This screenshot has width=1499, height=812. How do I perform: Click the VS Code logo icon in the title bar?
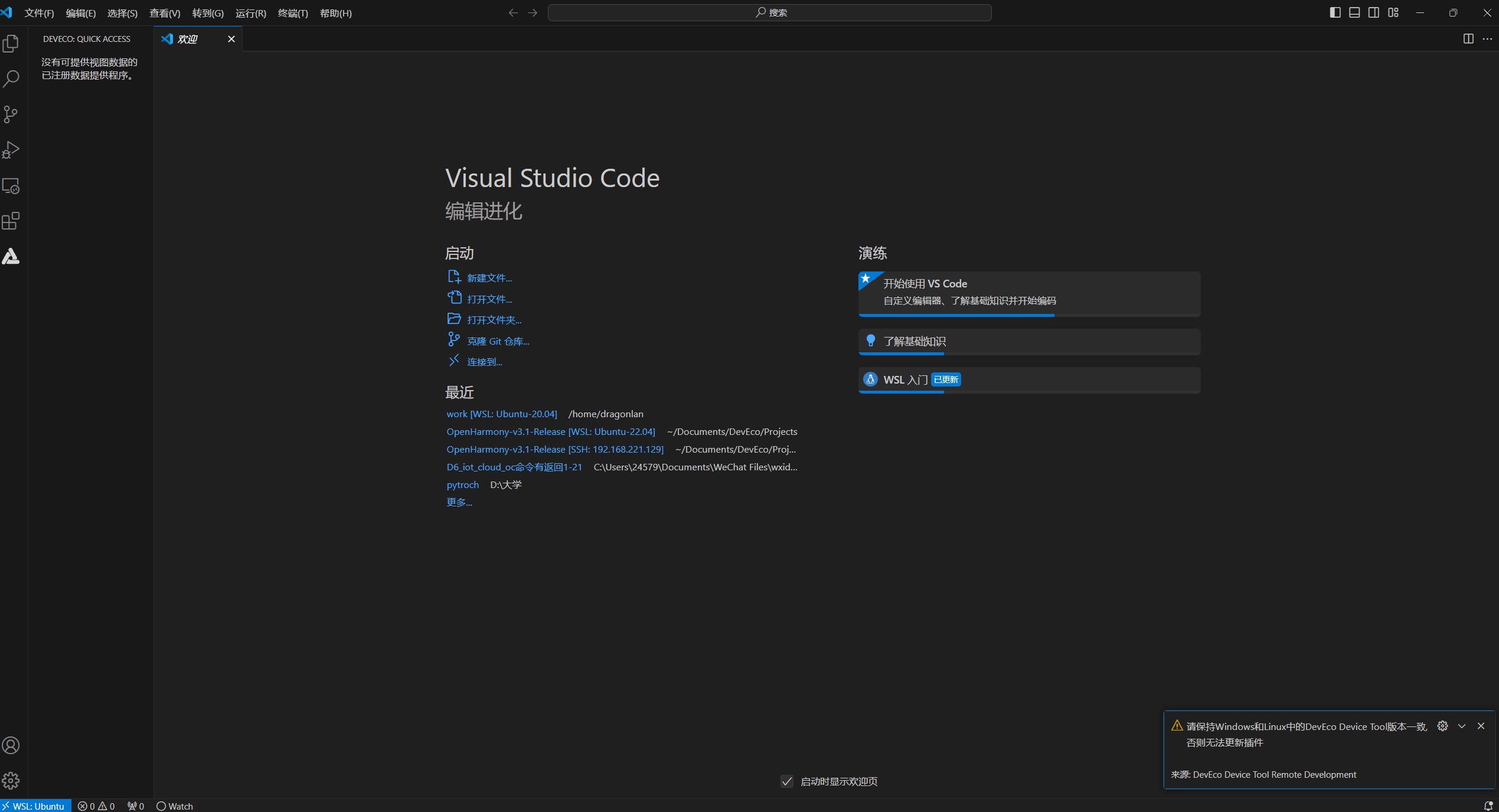[6, 12]
